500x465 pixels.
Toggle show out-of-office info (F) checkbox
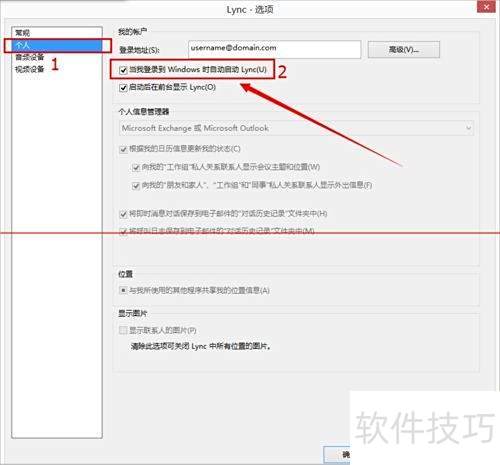[136, 185]
